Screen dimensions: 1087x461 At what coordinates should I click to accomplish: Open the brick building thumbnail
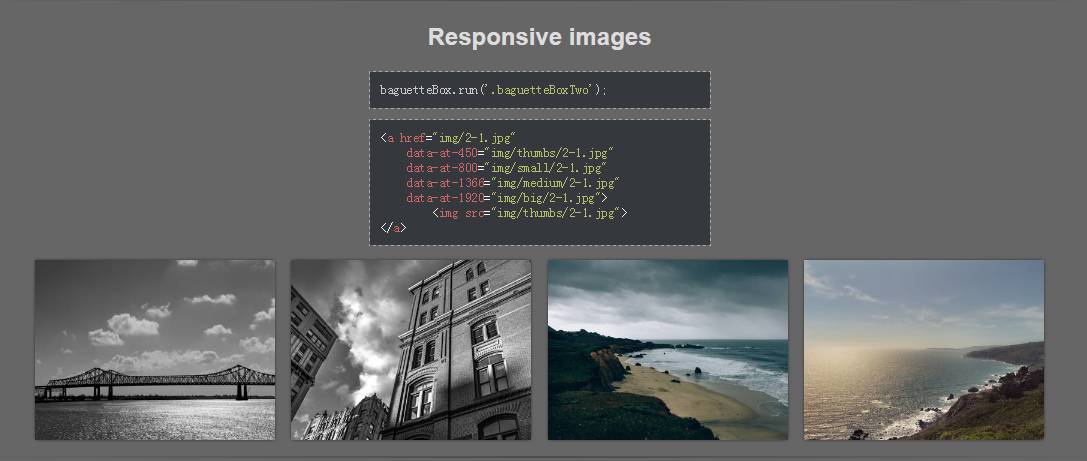pos(411,349)
